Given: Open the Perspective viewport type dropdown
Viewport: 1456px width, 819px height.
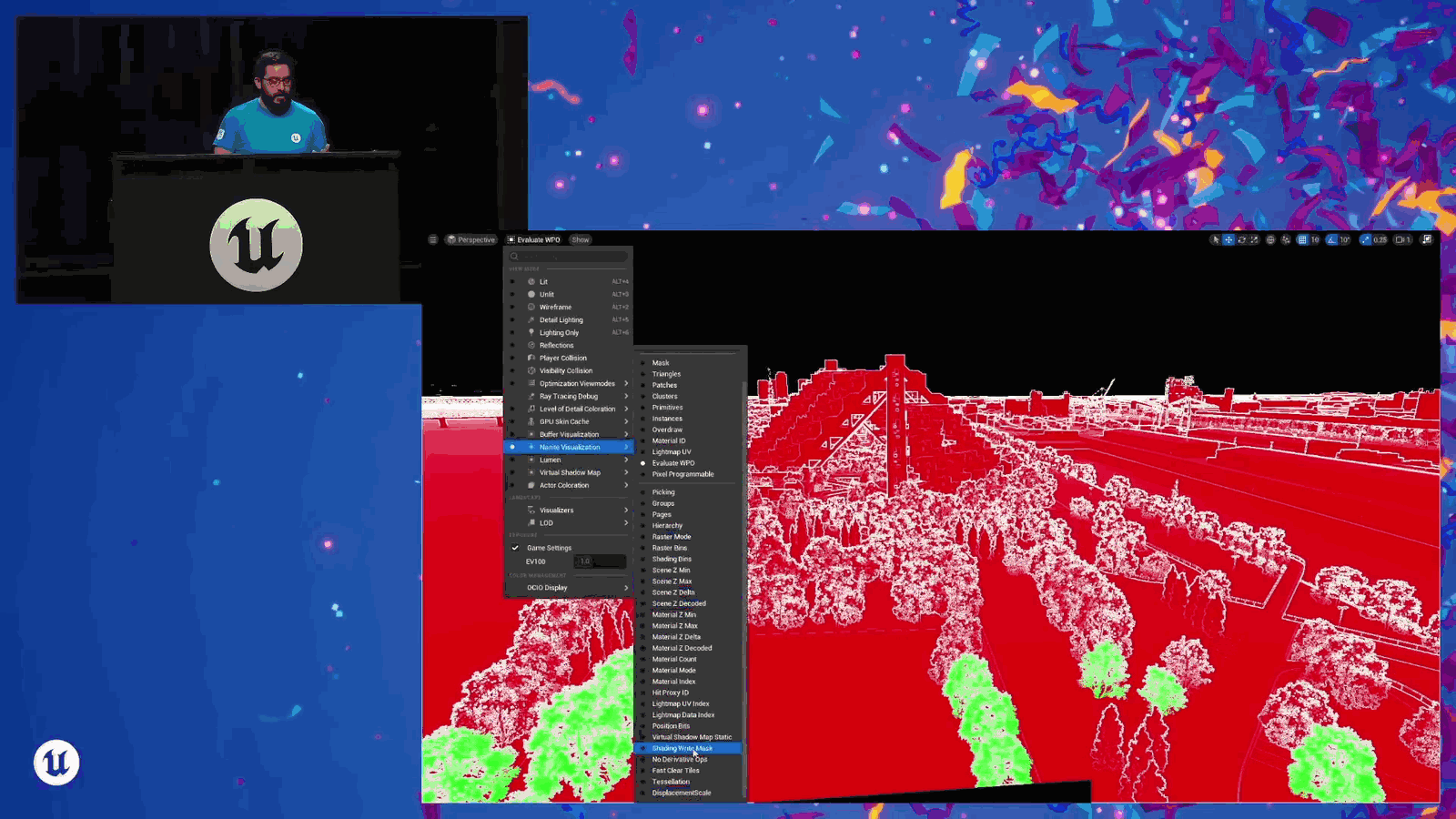Looking at the screenshot, I should [x=470, y=240].
